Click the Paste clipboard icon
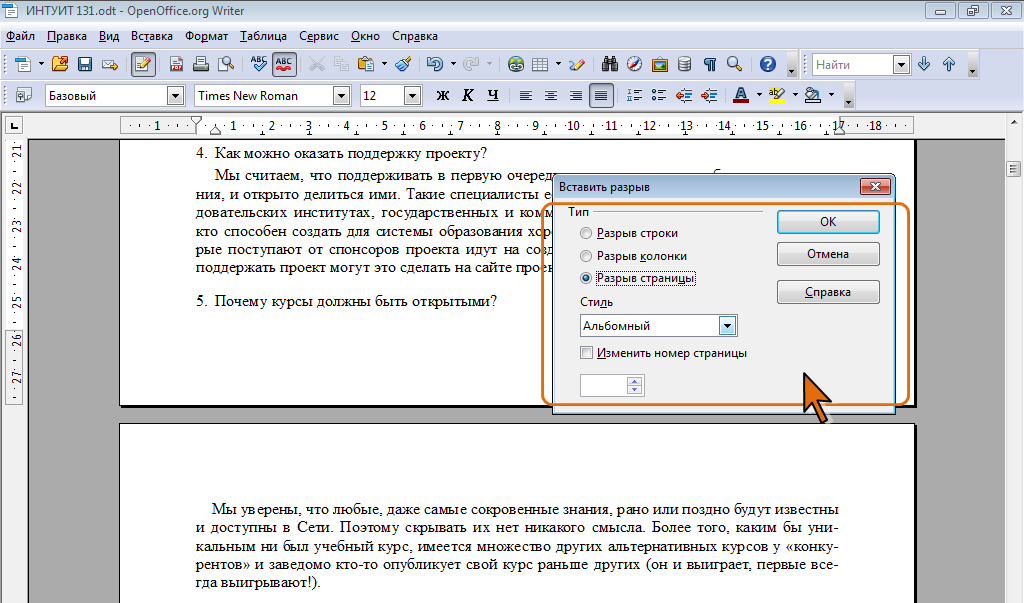Viewport: 1024px width, 603px height. (x=366, y=64)
